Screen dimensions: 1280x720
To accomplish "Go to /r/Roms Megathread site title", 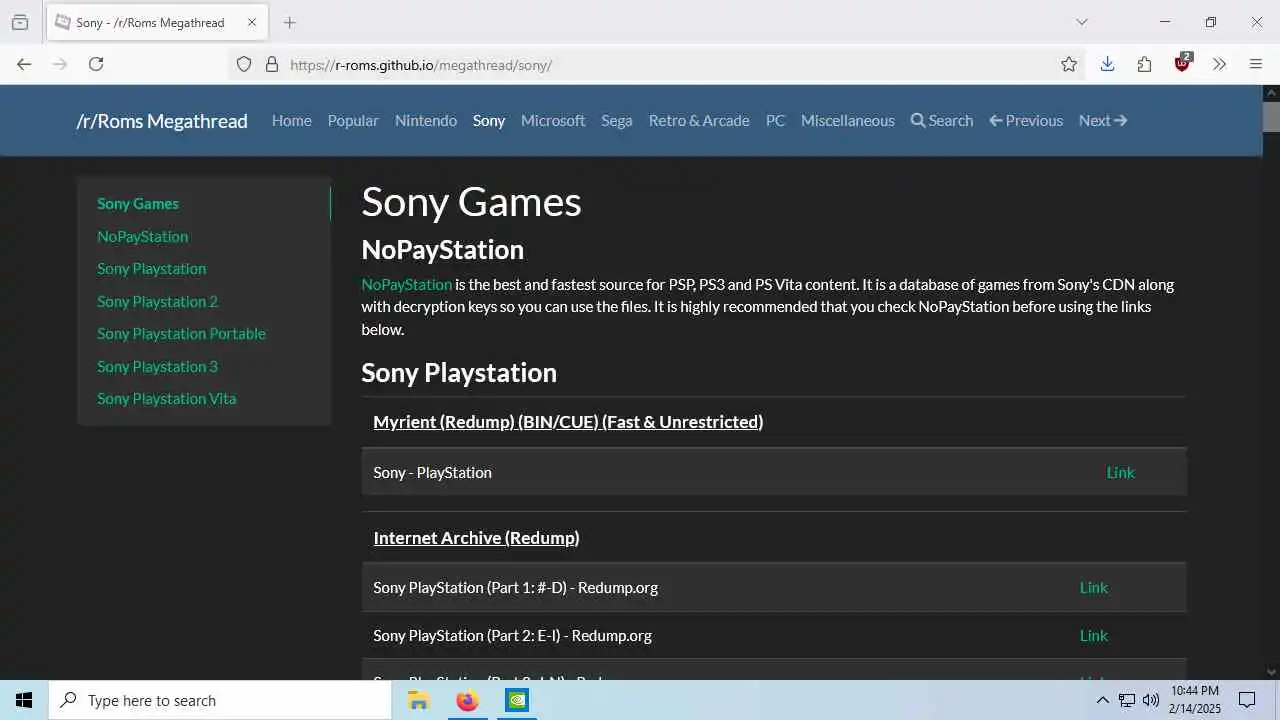I will point(162,121).
